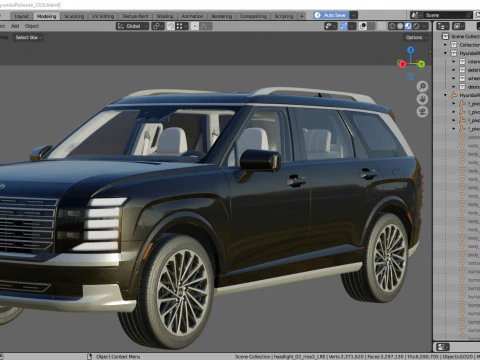Switch to the Compositing workspace tab
This screenshot has height=360, width=480.
click(253, 16)
